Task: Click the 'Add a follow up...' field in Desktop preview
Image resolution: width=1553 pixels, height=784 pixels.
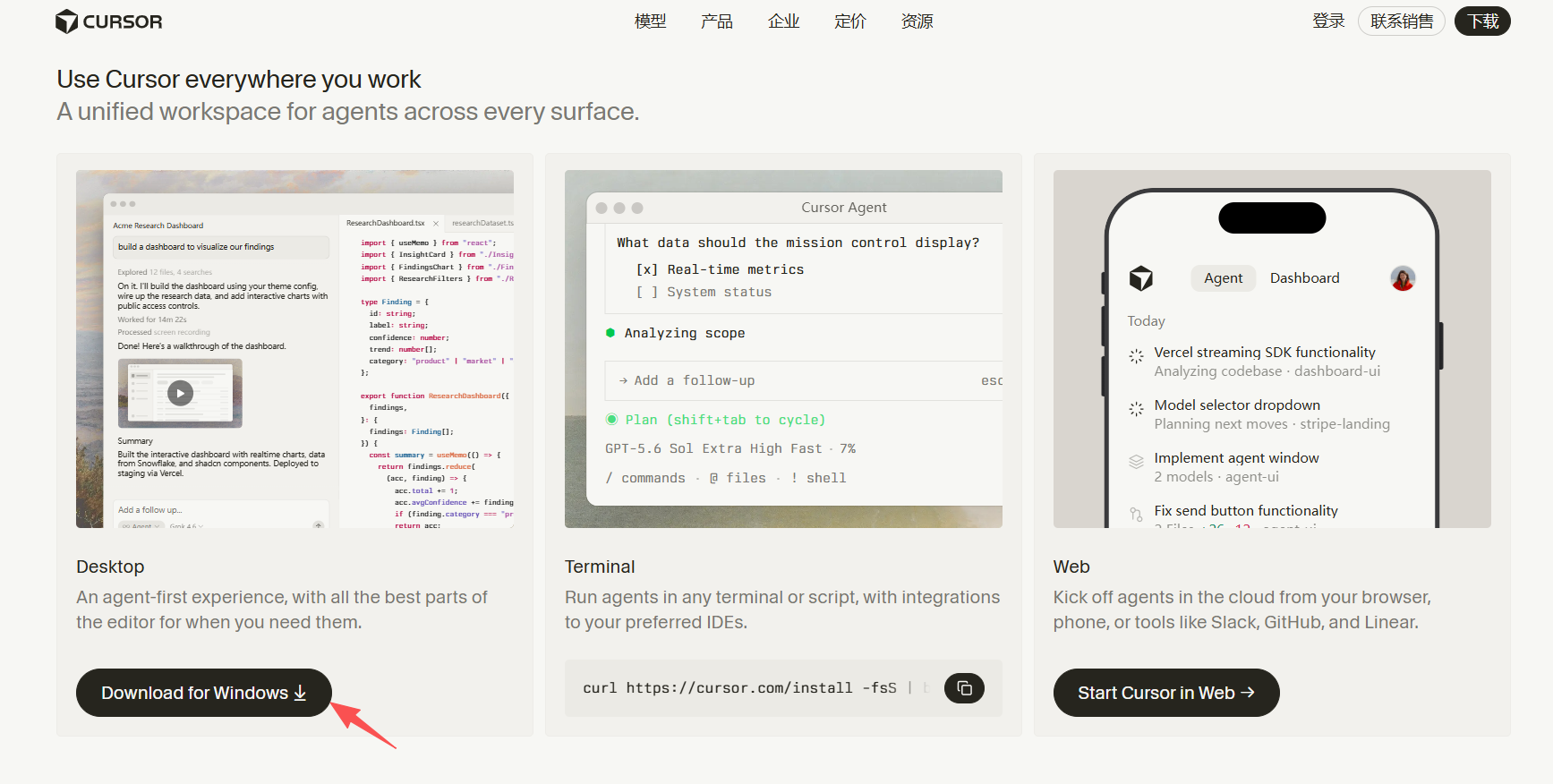Action: [223, 510]
